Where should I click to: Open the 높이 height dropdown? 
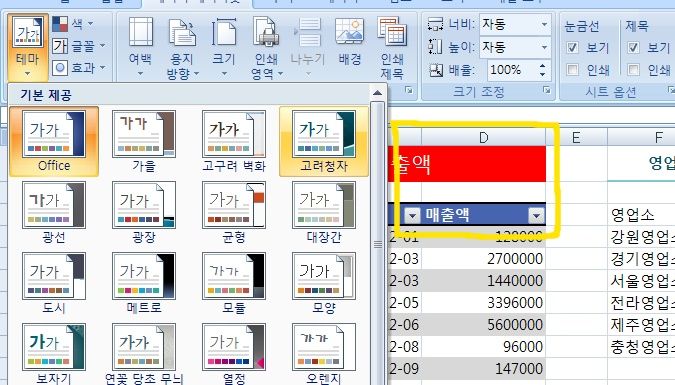click(x=544, y=47)
